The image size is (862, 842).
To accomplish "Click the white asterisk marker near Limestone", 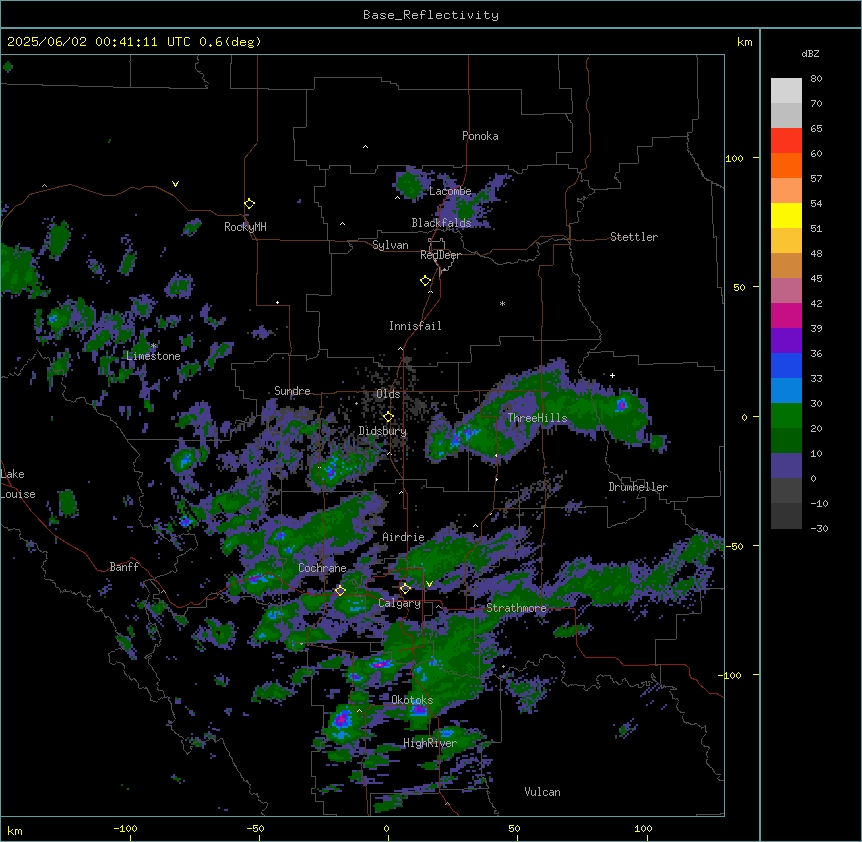I will pyautogui.click(x=153, y=346).
